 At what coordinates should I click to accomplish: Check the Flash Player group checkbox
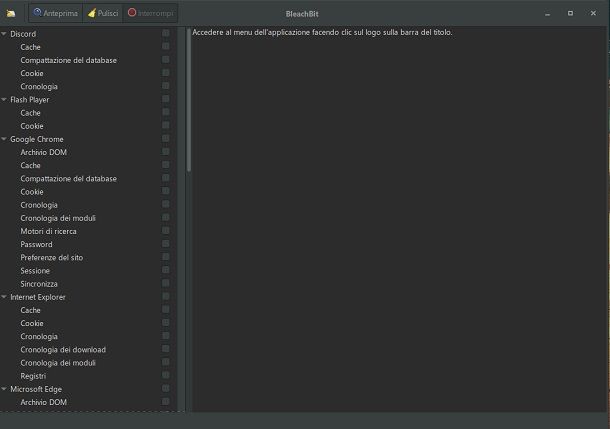166,99
